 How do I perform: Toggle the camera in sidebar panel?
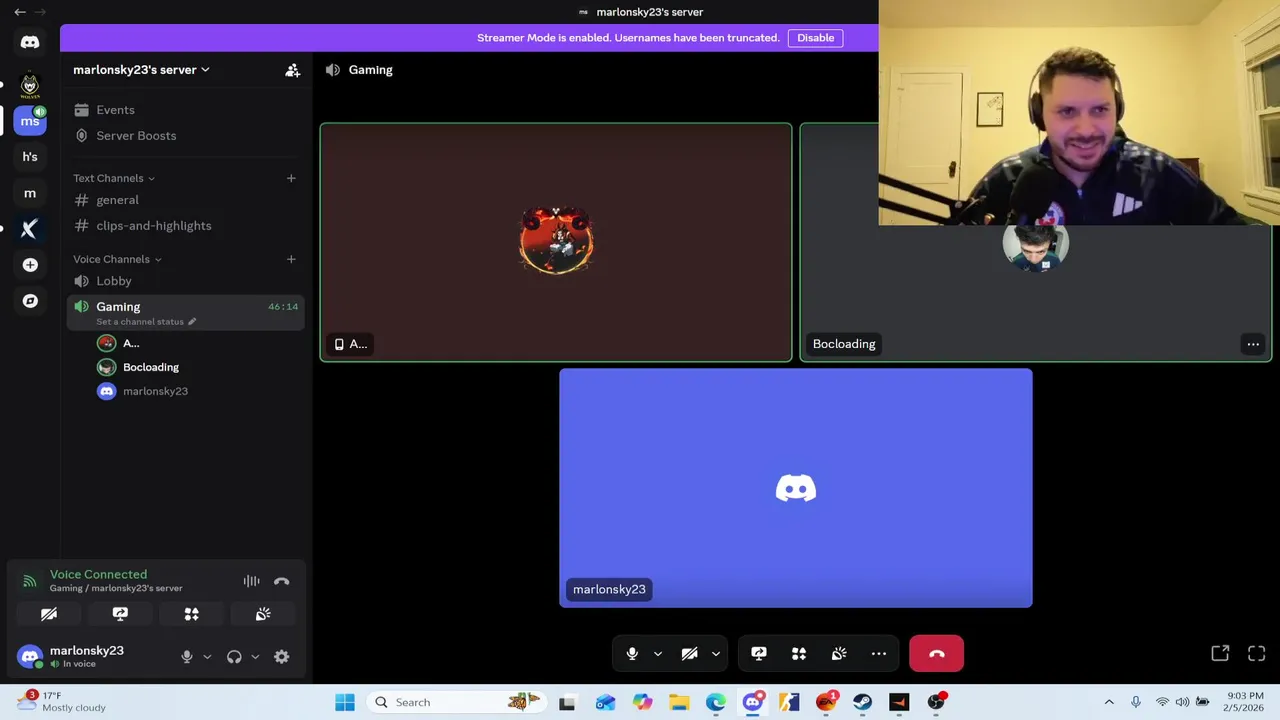click(49, 614)
